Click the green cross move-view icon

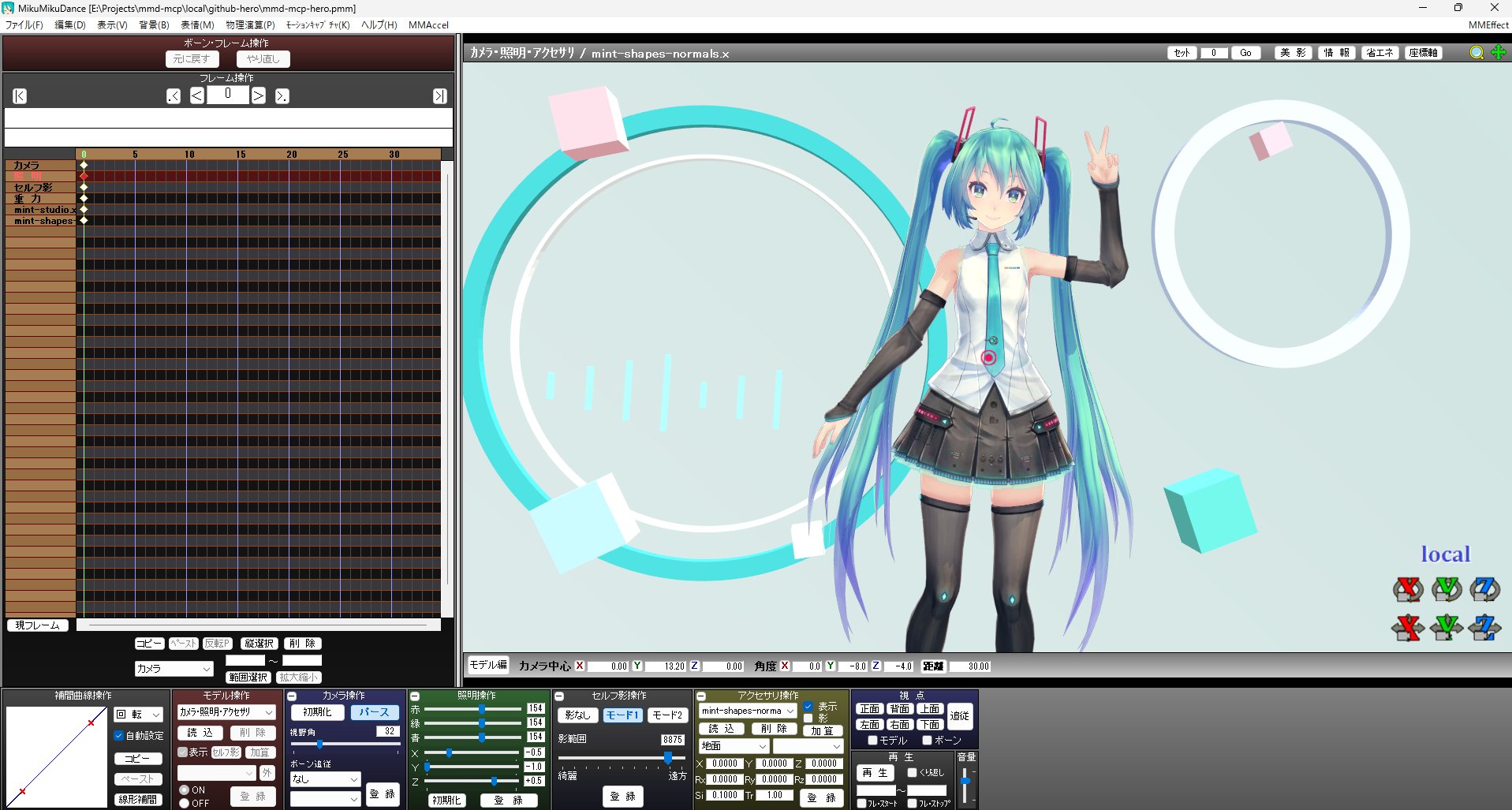coord(1499,52)
